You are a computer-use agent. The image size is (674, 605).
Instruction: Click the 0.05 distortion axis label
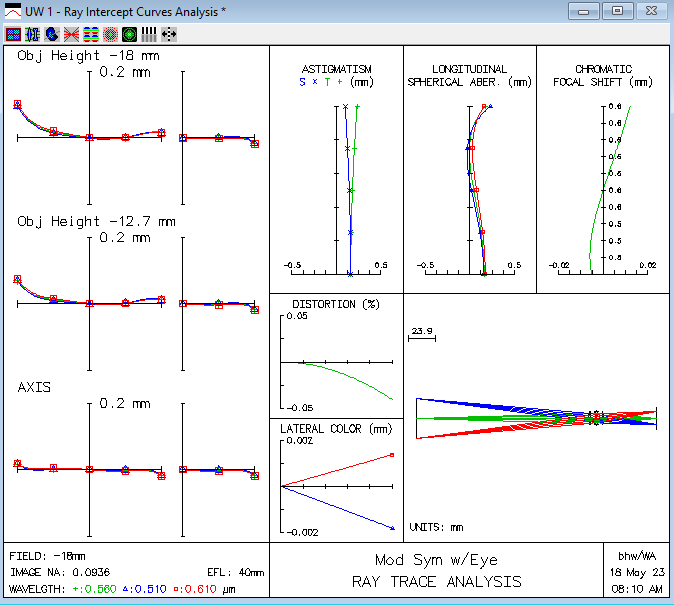coord(297,316)
